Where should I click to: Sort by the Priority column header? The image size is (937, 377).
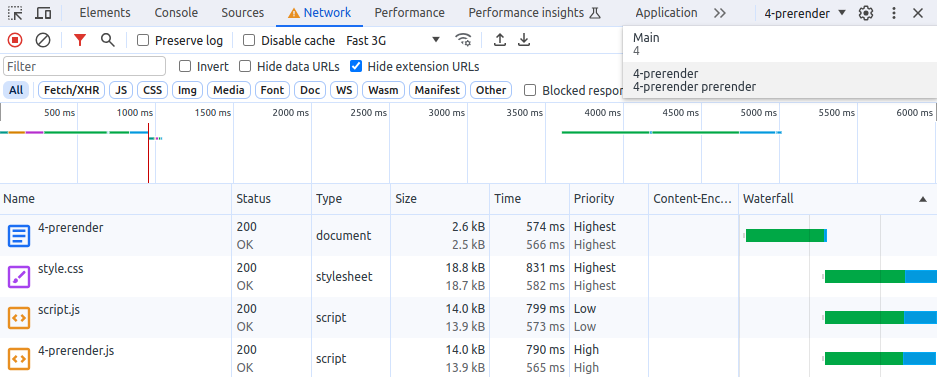609,199
